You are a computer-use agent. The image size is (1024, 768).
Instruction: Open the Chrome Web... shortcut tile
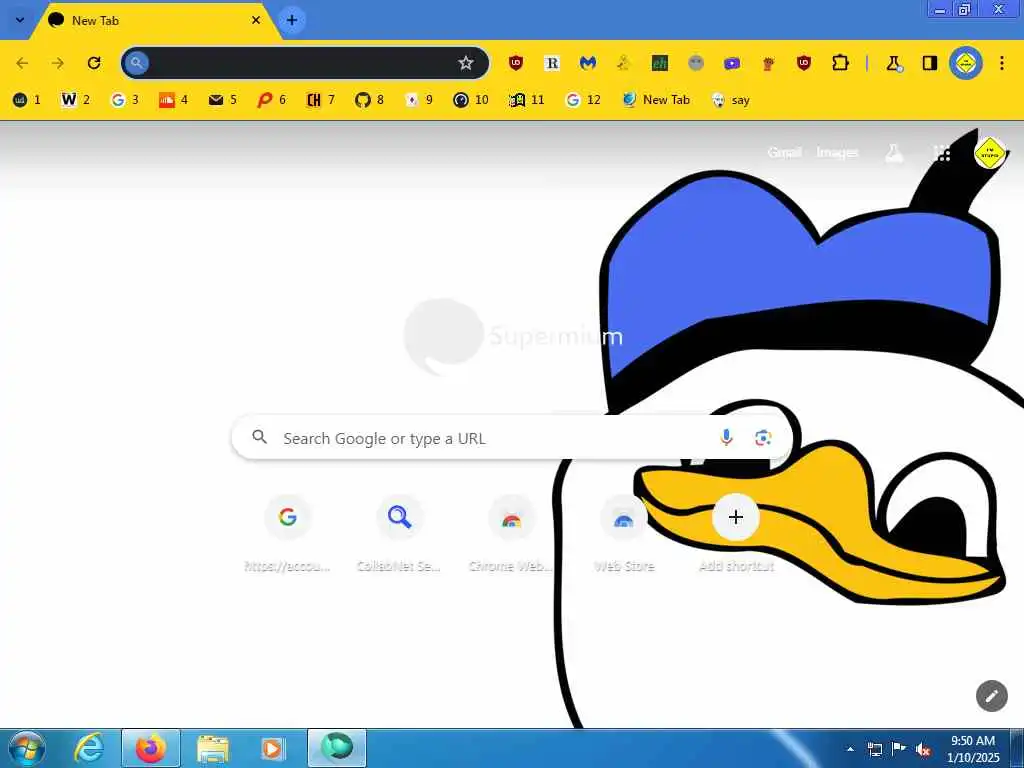point(511,534)
